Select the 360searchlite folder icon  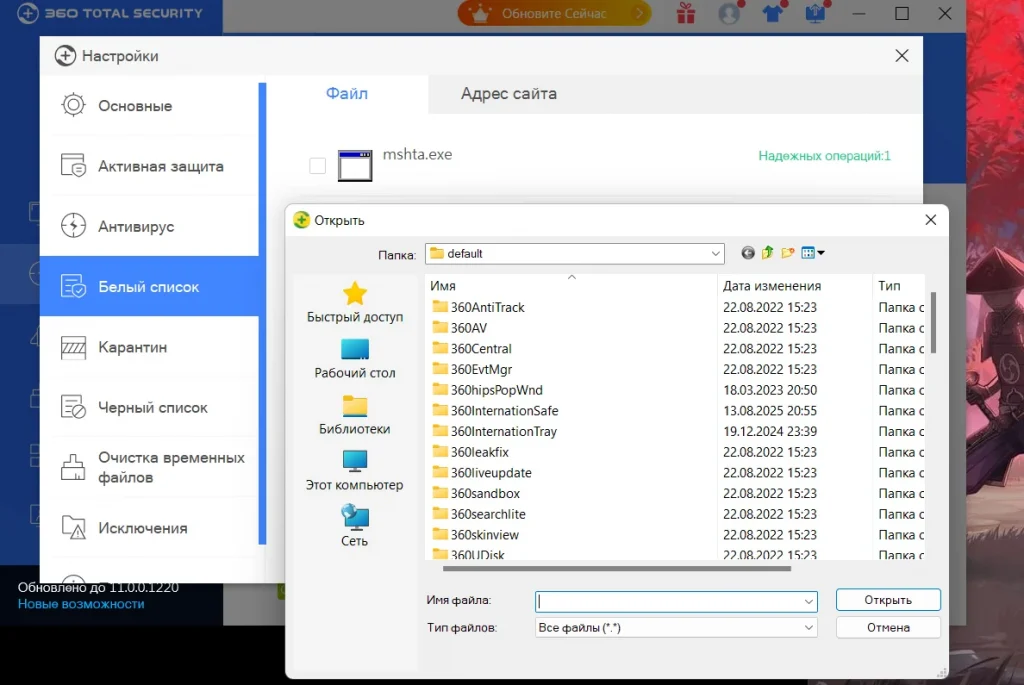(x=440, y=514)
